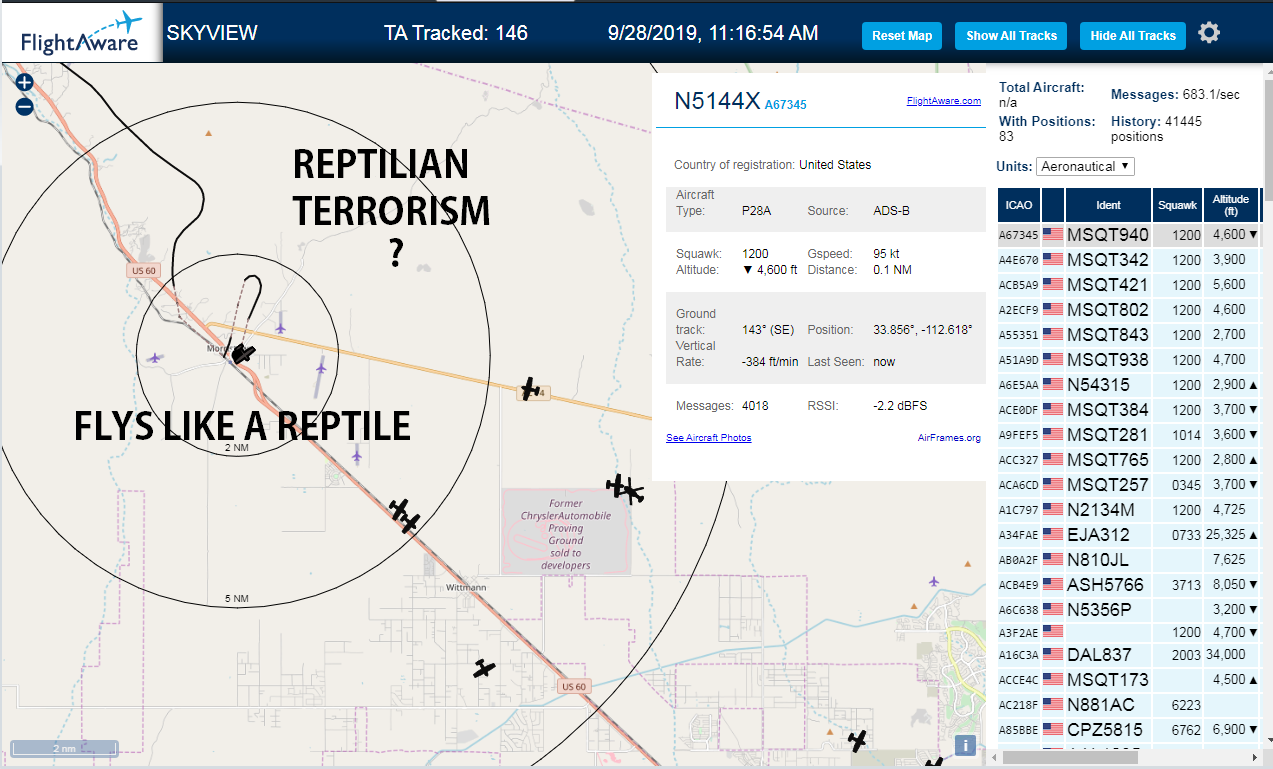The image size is (1273, 769).
Task: Click the US flag in the EJA312 row
Action: (1053, 534)
